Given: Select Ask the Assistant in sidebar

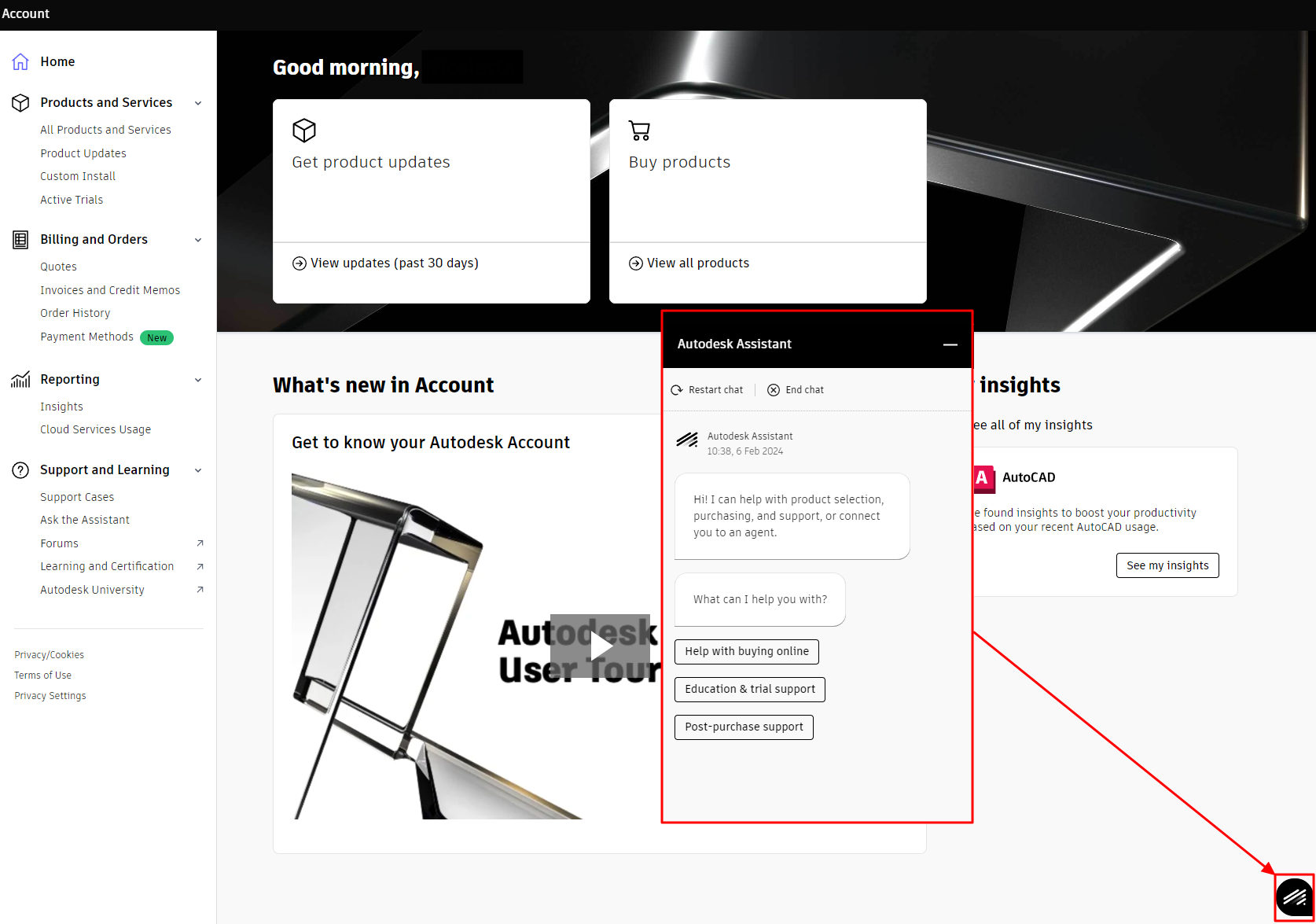Looking at the screenshot, I should (85, 520).
